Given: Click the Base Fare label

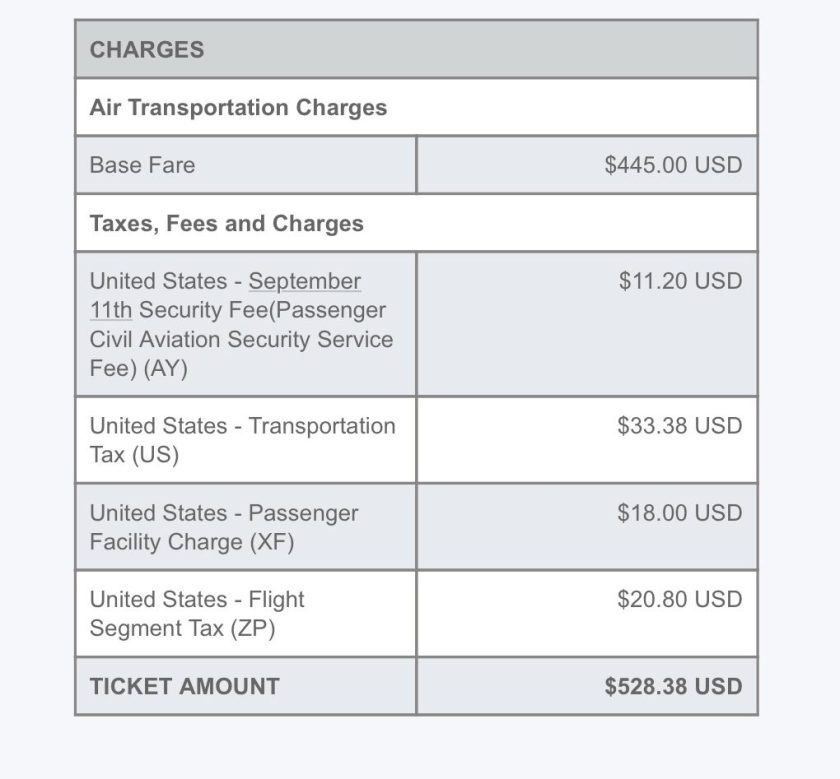Looking at the screenshot, I should pos(142,165).
